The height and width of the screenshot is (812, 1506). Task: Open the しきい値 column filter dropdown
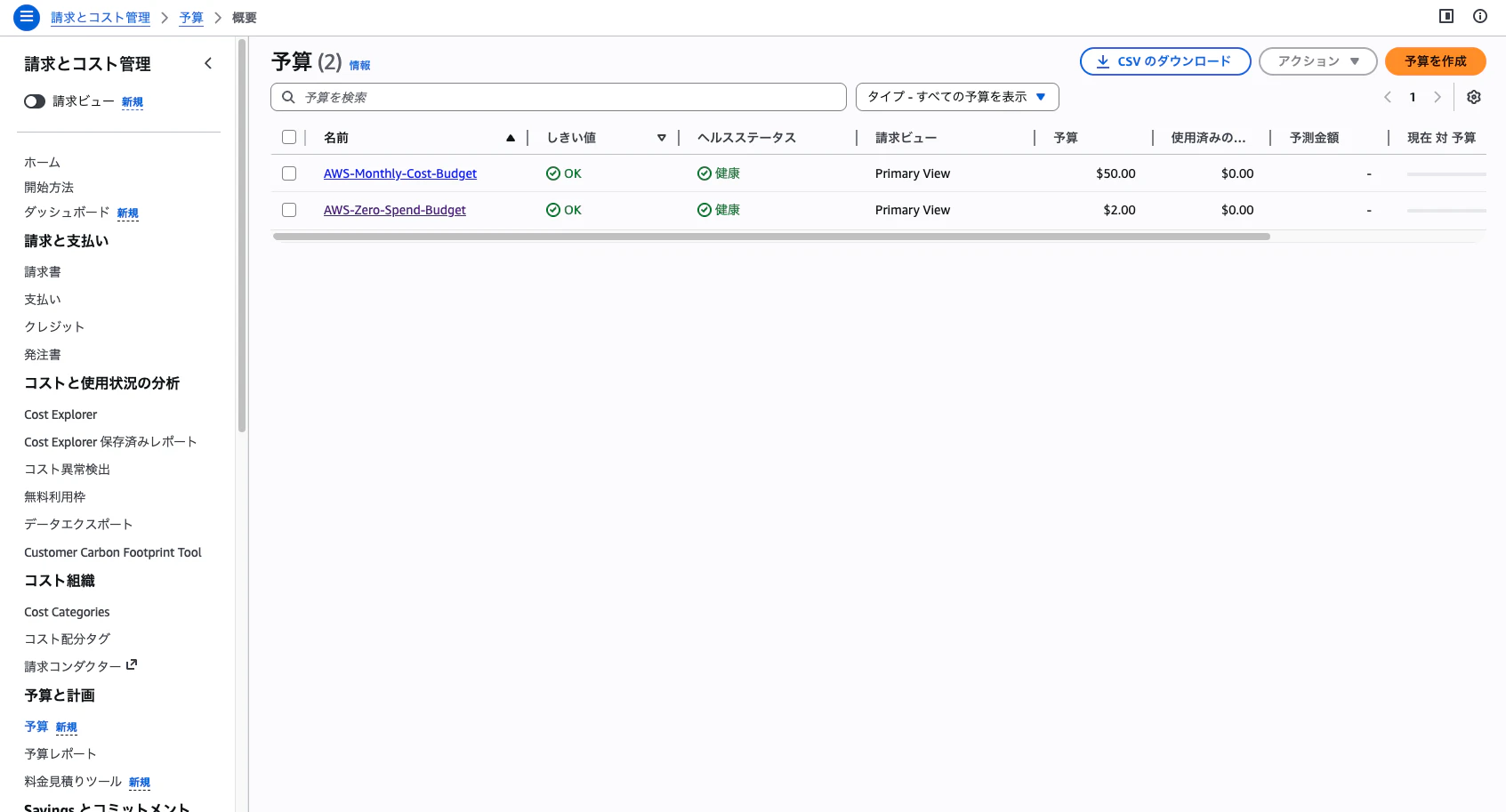pyautogui.click(x=662, y=138)
